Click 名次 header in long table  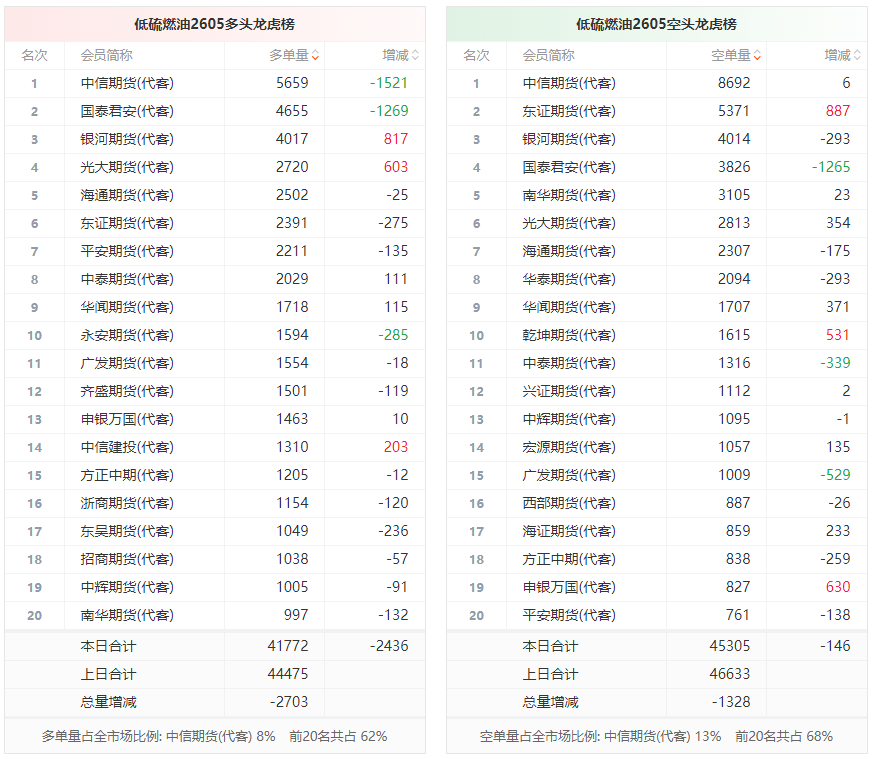tap(35, 56)
